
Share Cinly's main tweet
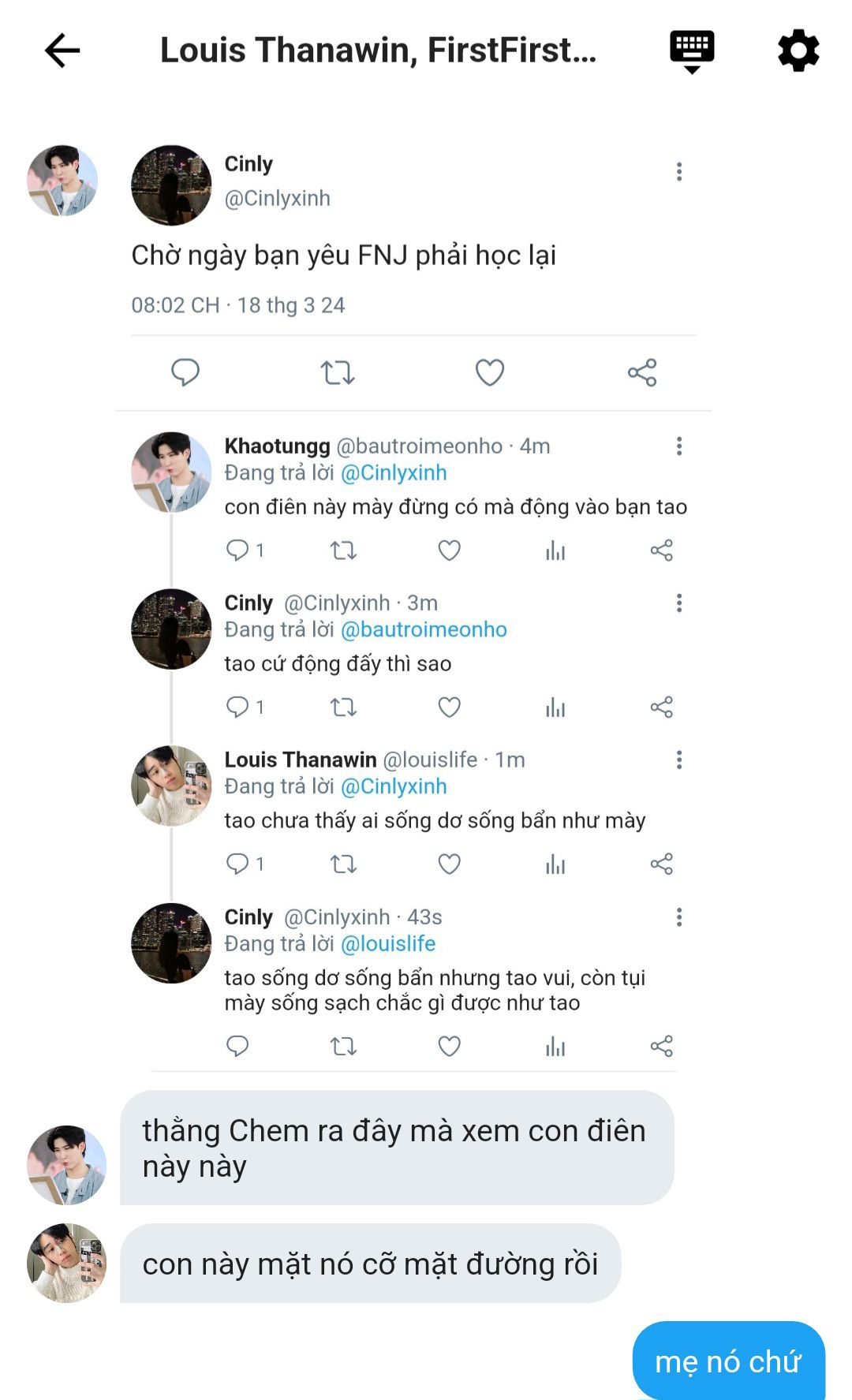(642, 372)
